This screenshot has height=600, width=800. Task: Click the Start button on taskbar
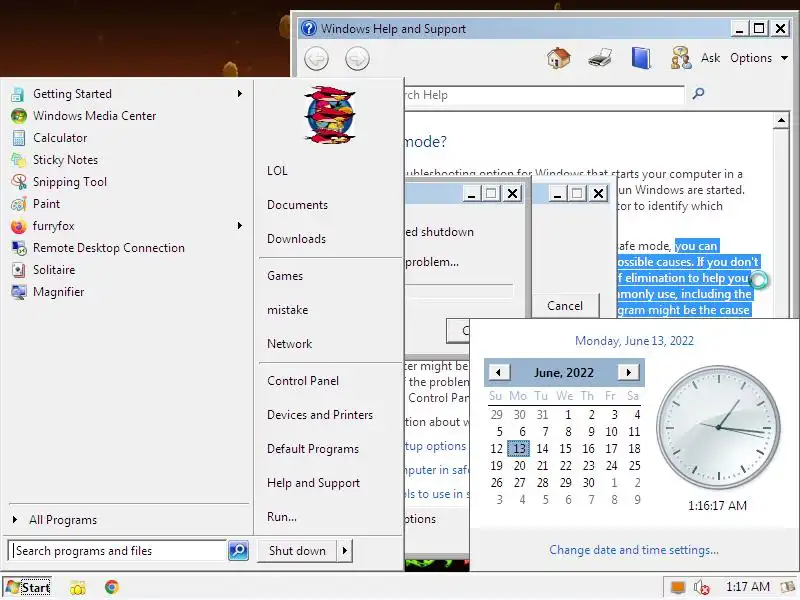point(28,587)
